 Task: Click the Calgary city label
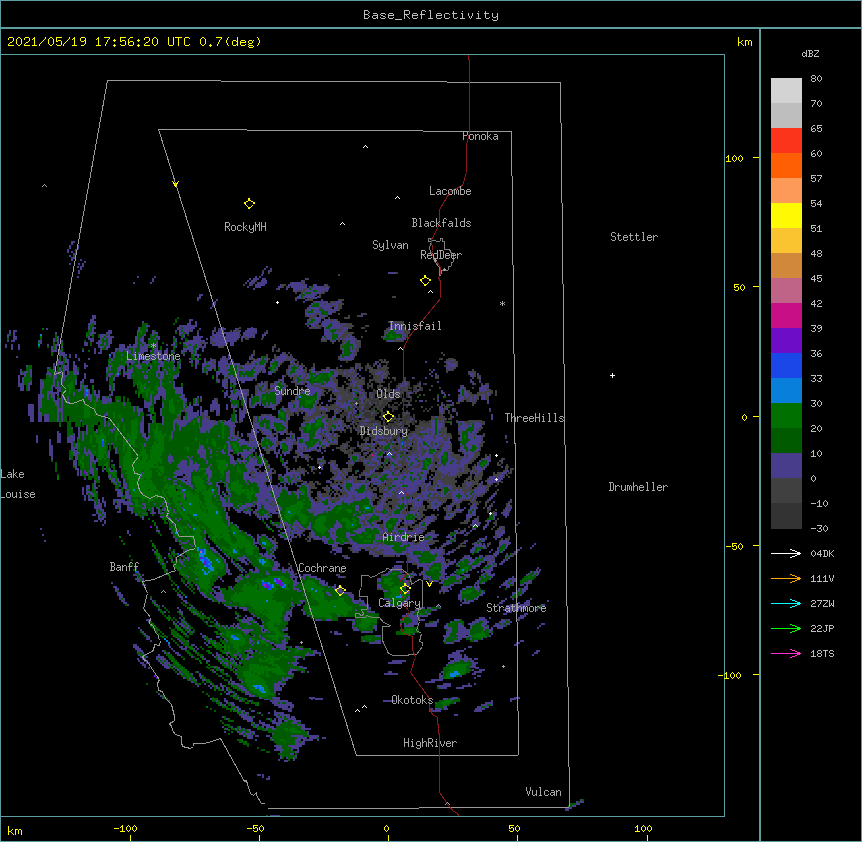tap(399, 603)
